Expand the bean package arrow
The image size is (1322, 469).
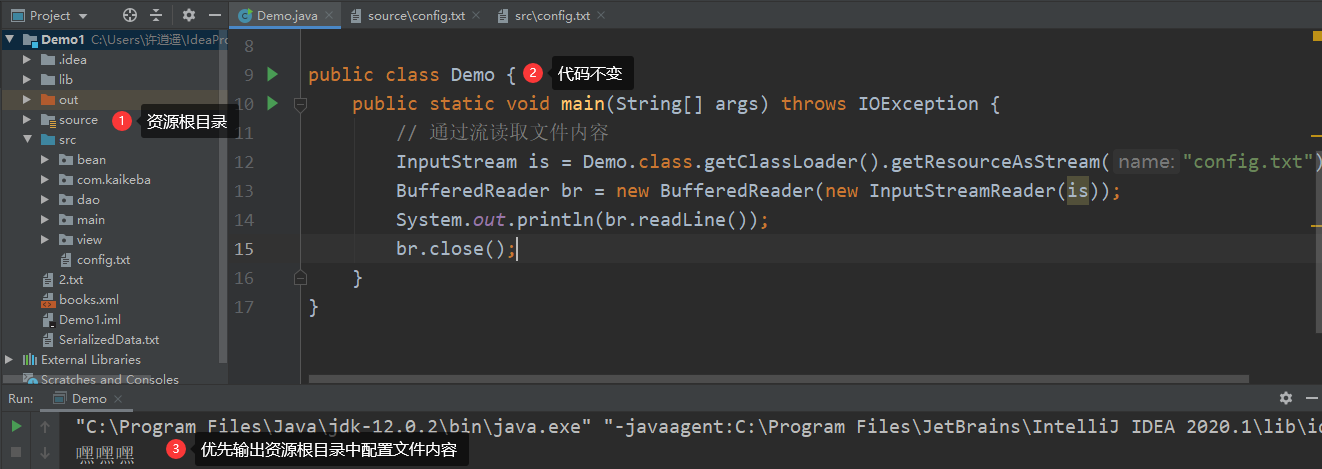(x=45, y=160)
